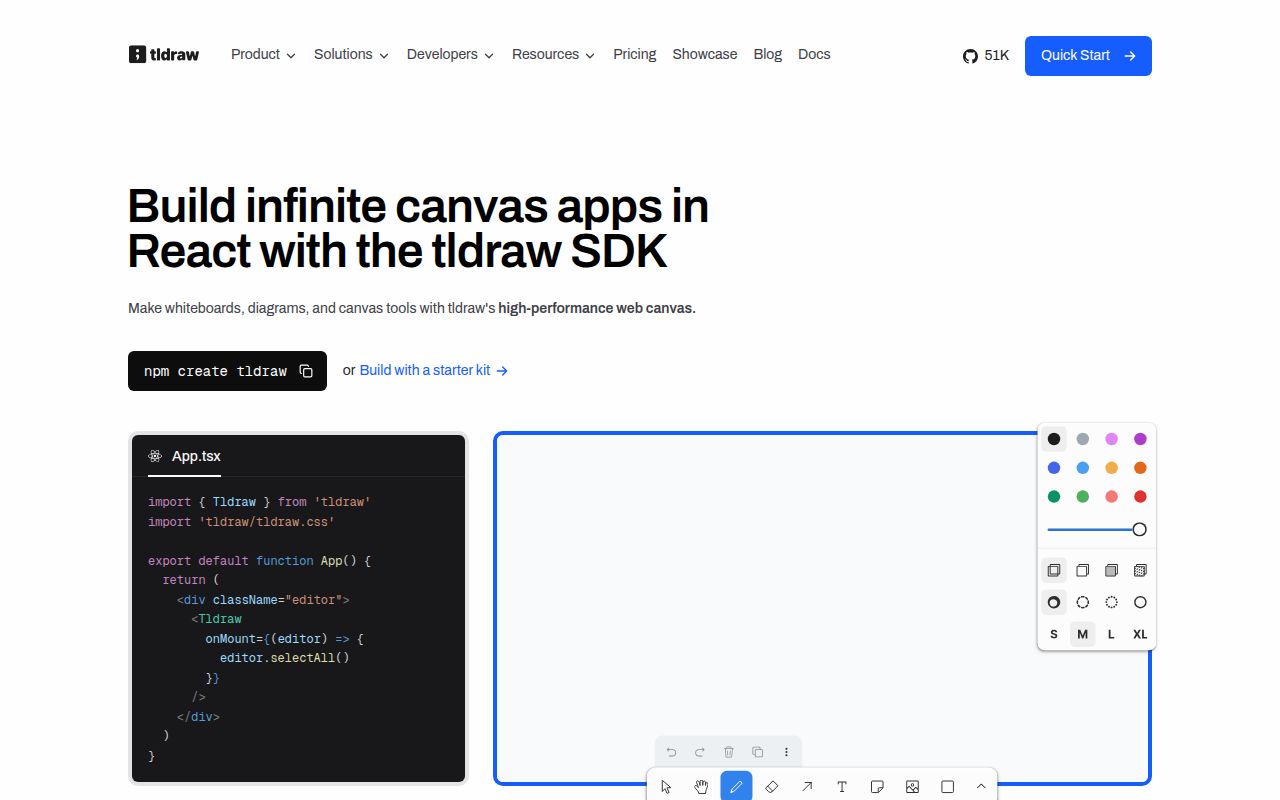Open the GitHub 51K stars link
The image size is (1280, 800).
pos(986,56)
